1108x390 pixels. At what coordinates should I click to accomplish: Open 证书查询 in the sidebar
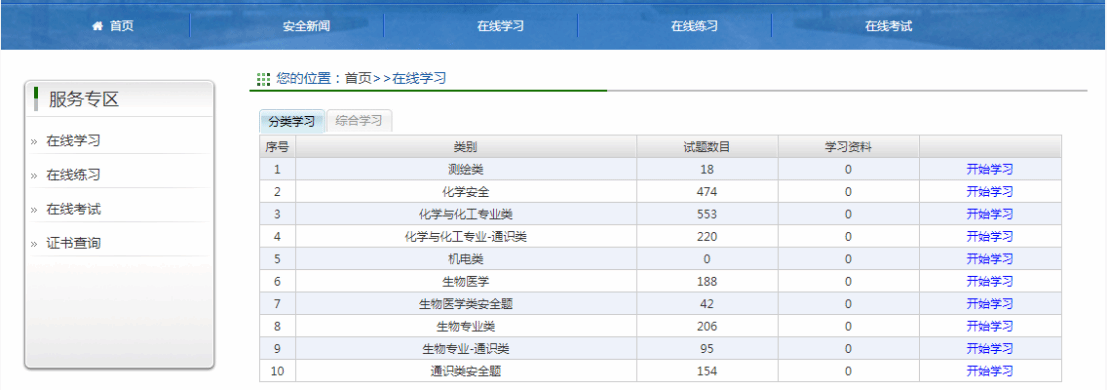click(73, 243)
